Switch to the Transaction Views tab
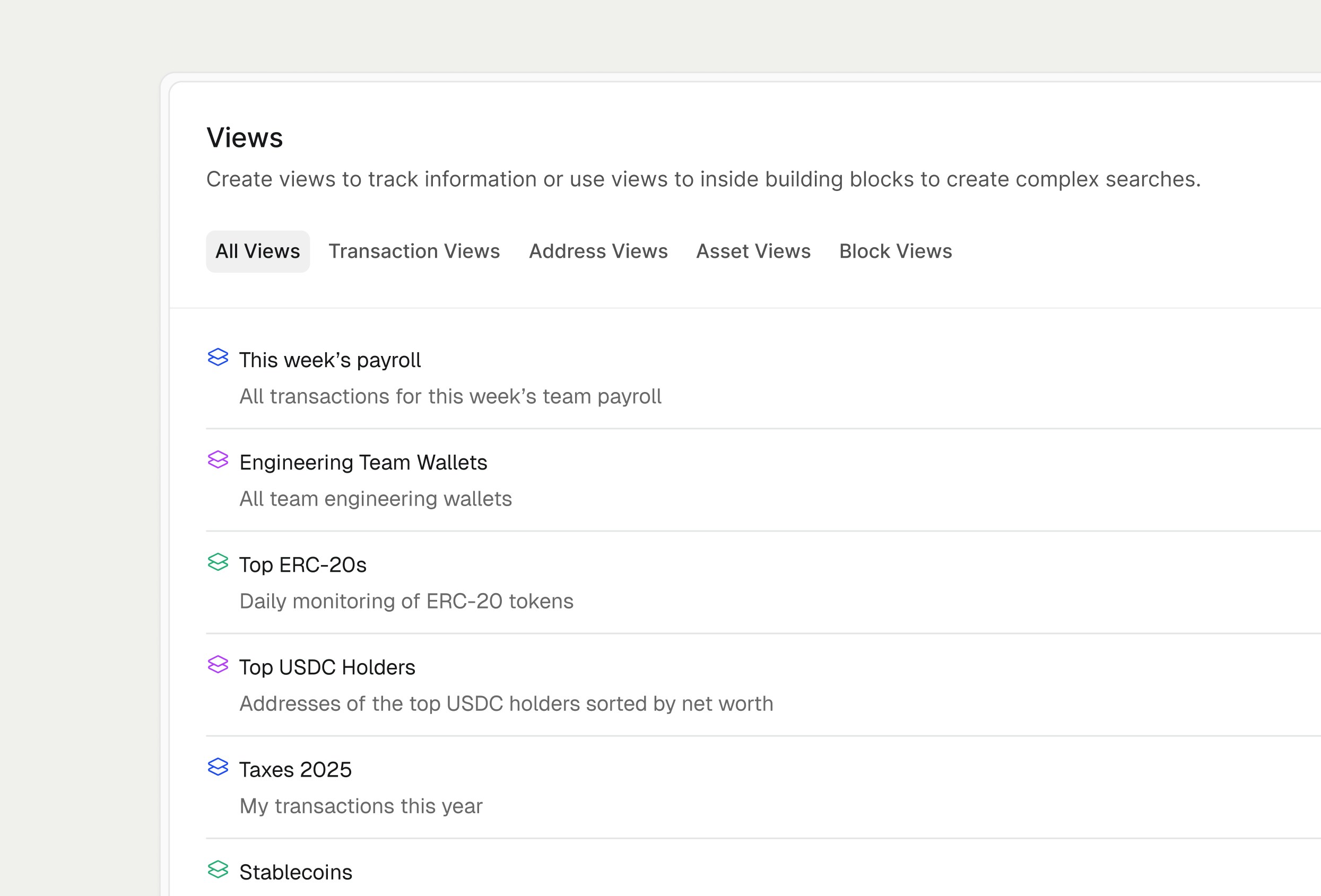Image resolution: width=1321 pixels, height=896 pixels. pos(414,251)
